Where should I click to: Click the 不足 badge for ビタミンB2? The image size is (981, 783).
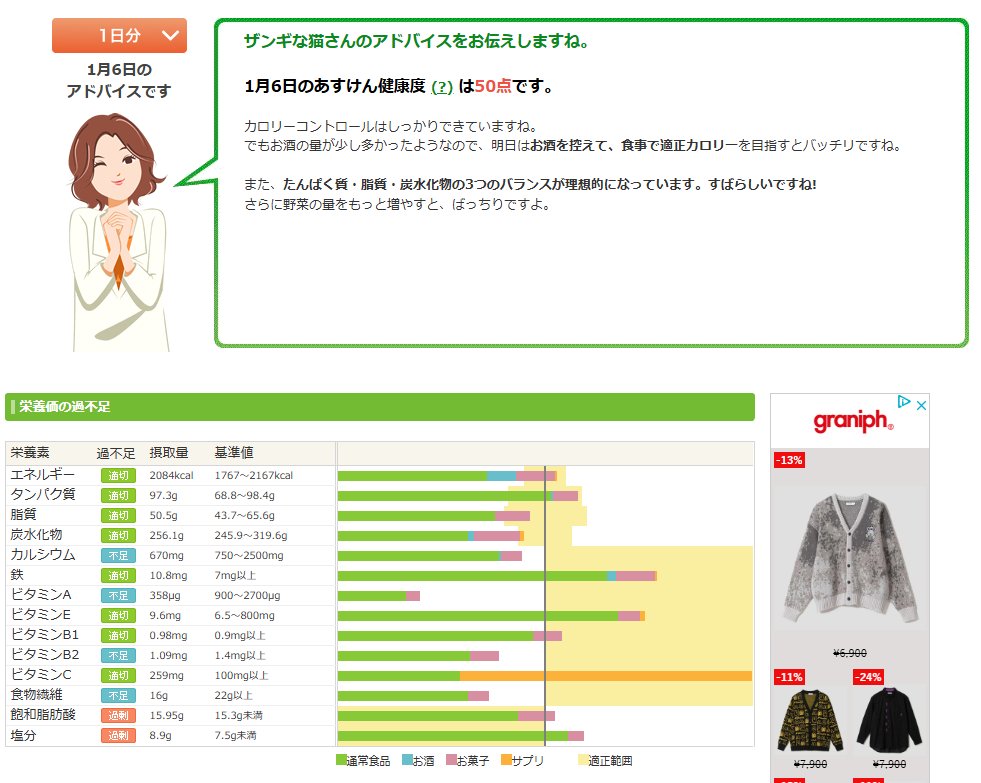click(x=118, y=655)
